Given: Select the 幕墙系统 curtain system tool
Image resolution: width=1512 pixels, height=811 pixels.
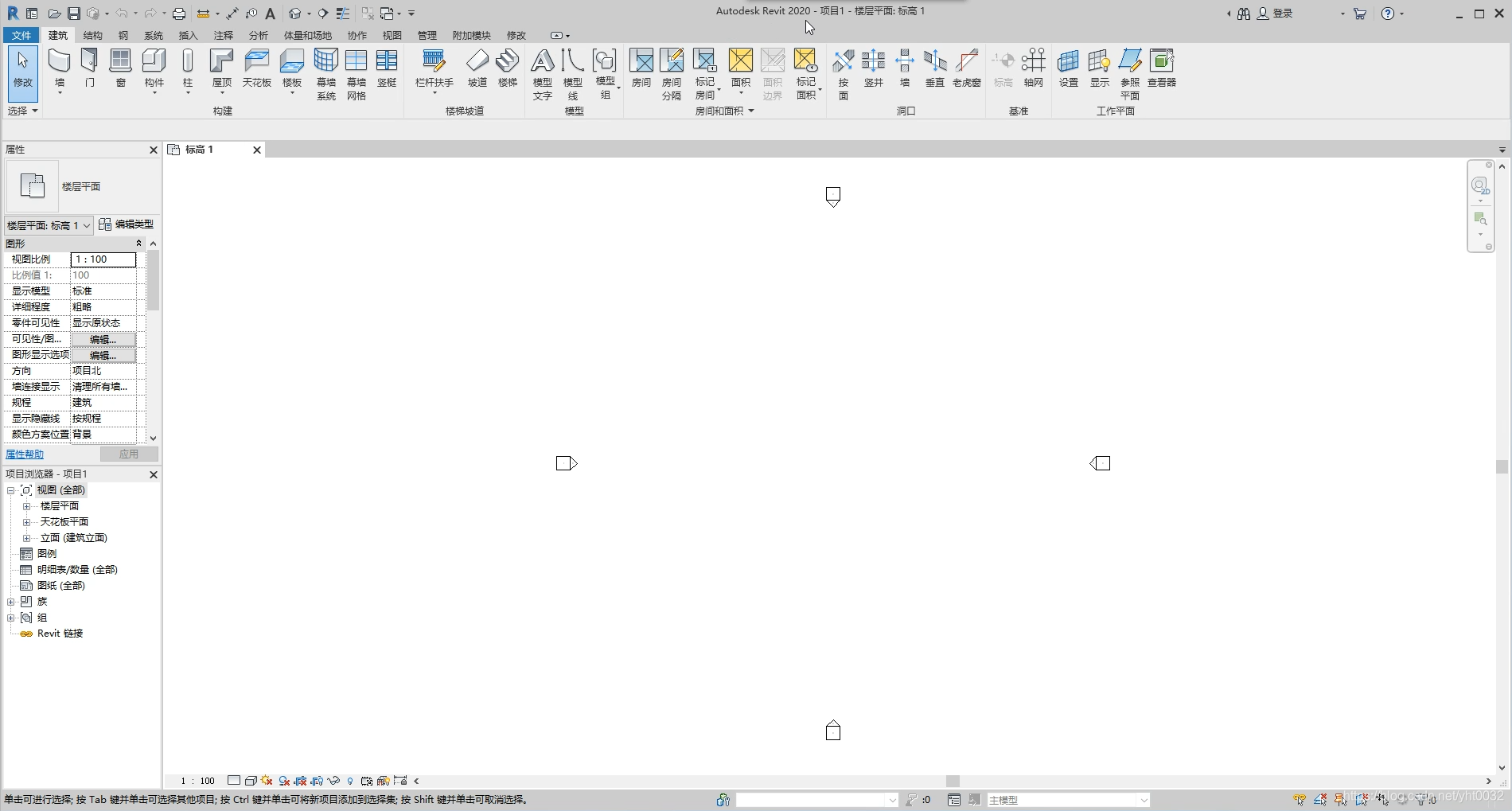Looking at the screenshot, I should tap(326, 74).
